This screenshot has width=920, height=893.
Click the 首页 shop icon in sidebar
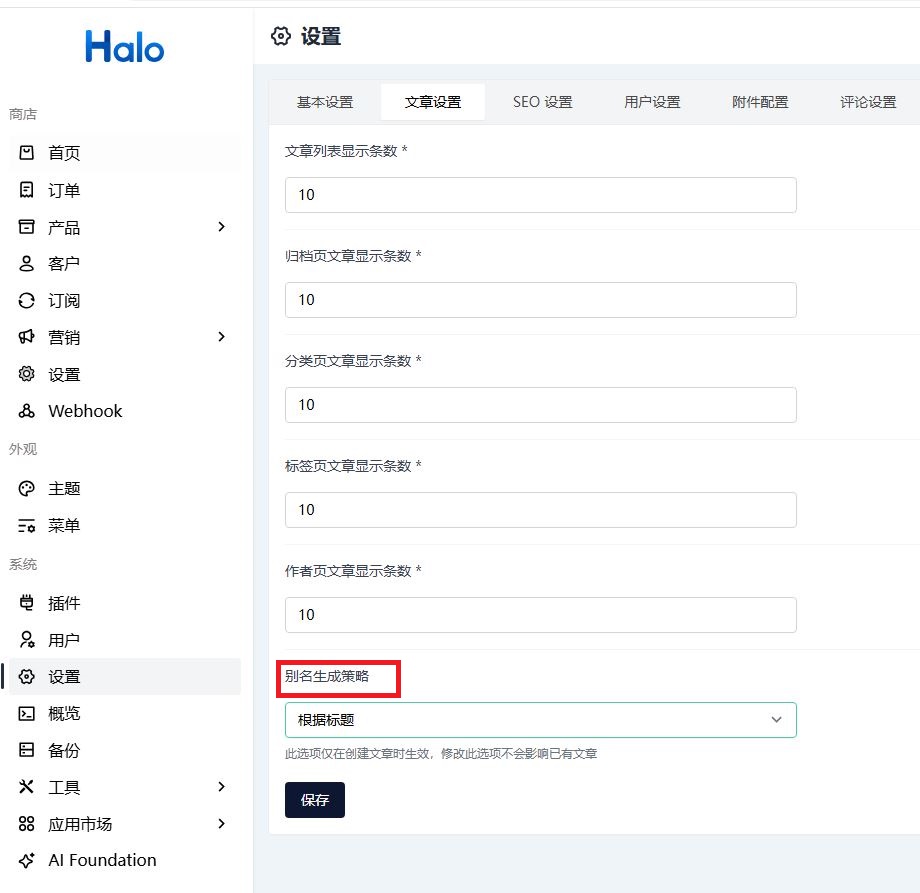[26, 153]
